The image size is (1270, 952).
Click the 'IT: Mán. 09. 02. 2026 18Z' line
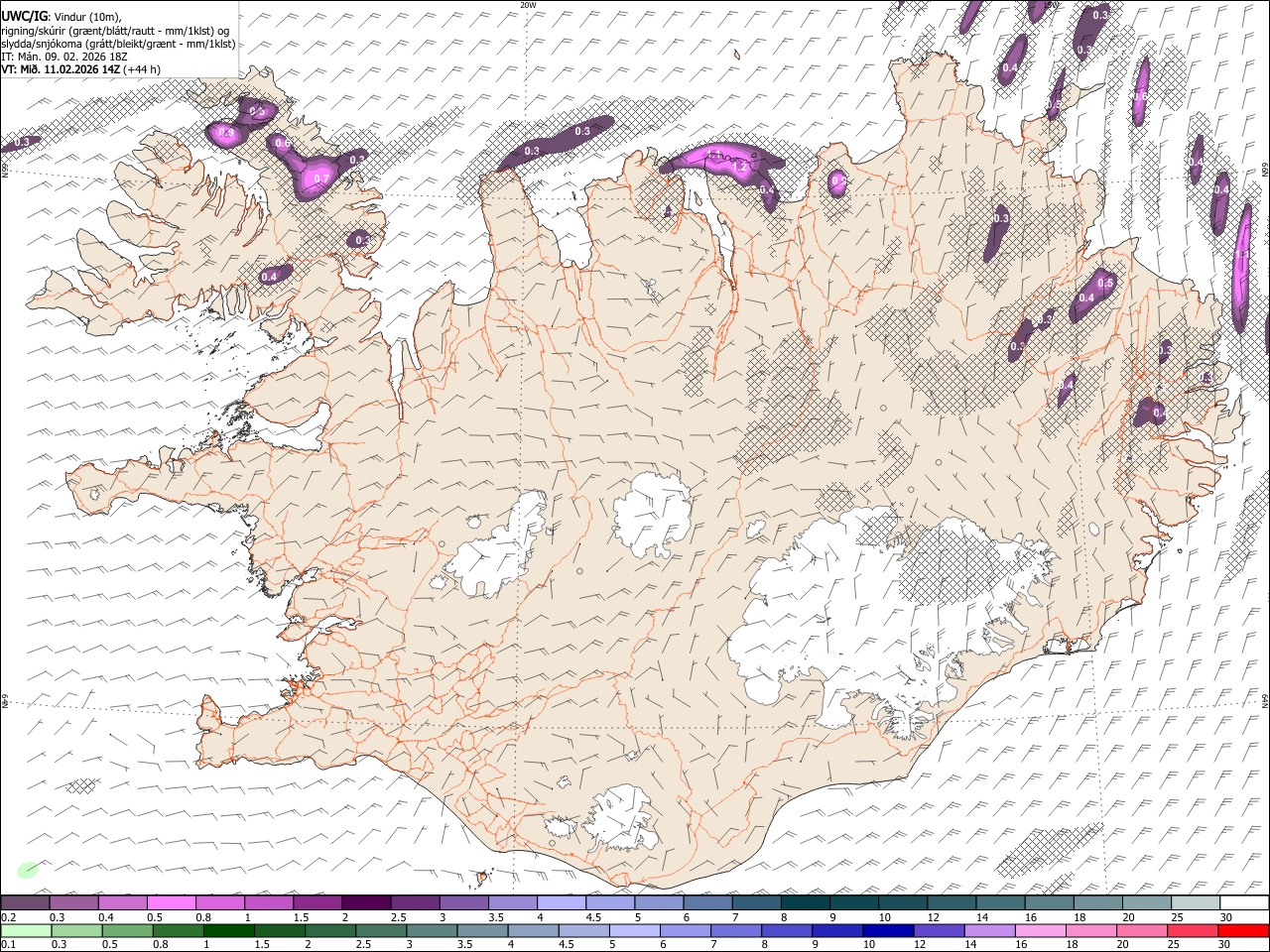pos(63,57)
